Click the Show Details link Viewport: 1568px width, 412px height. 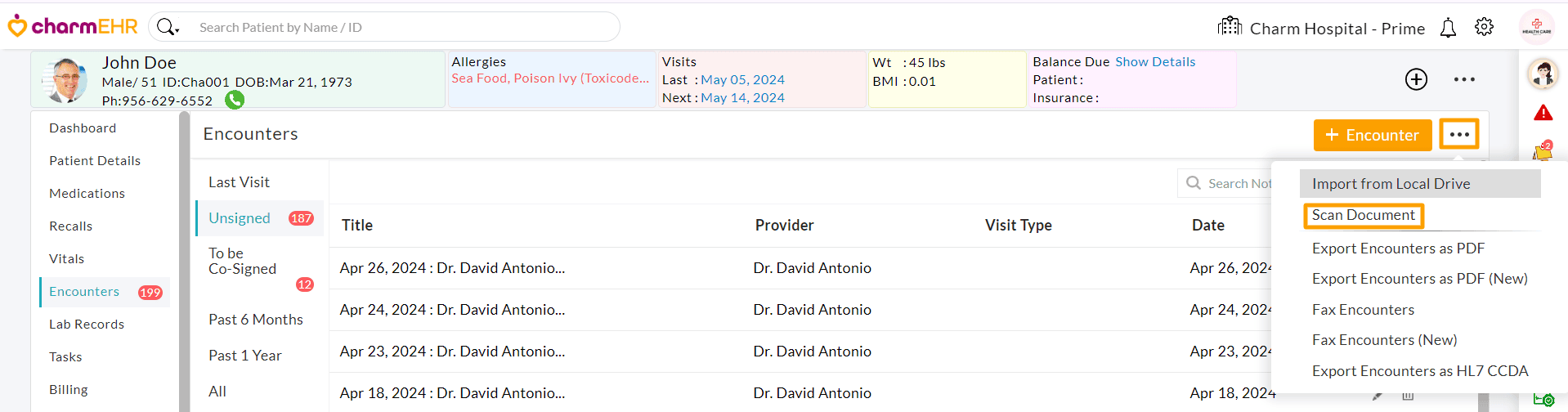[x=1154, y=62]
